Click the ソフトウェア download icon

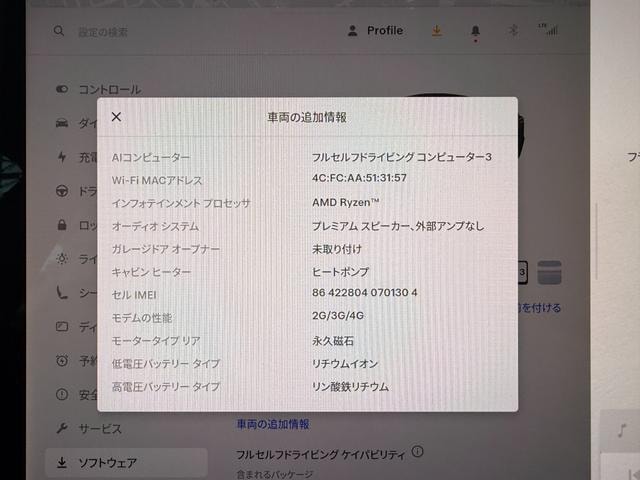(62, 462)
